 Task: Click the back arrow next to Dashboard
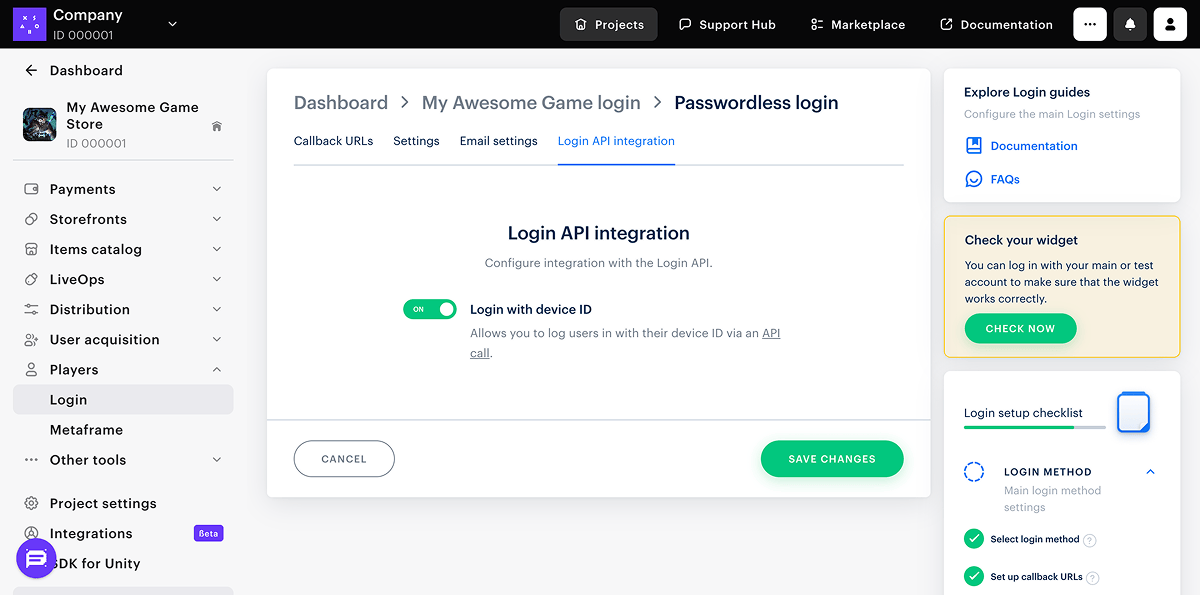31,71
